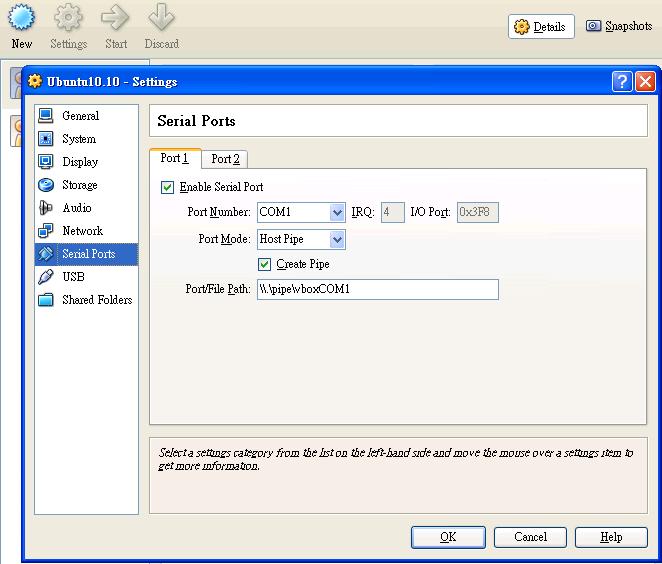Open USB settings label
Image resolution: width=662 pixels, height=564 pixels.
(73, 277)
